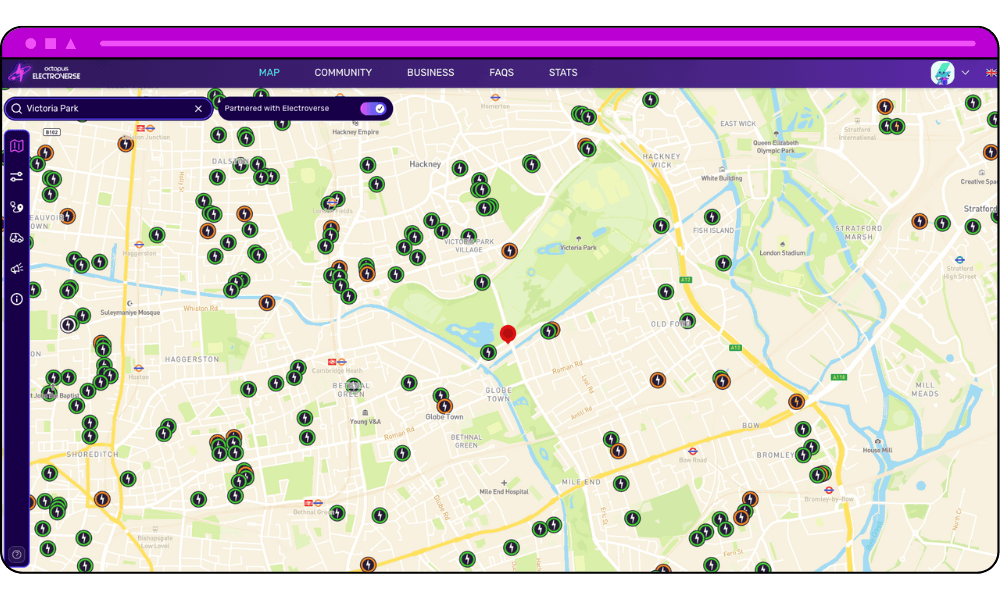Click the red location pin on the map
Screen dimensions: 1000x600
click(x=508, y=334)
